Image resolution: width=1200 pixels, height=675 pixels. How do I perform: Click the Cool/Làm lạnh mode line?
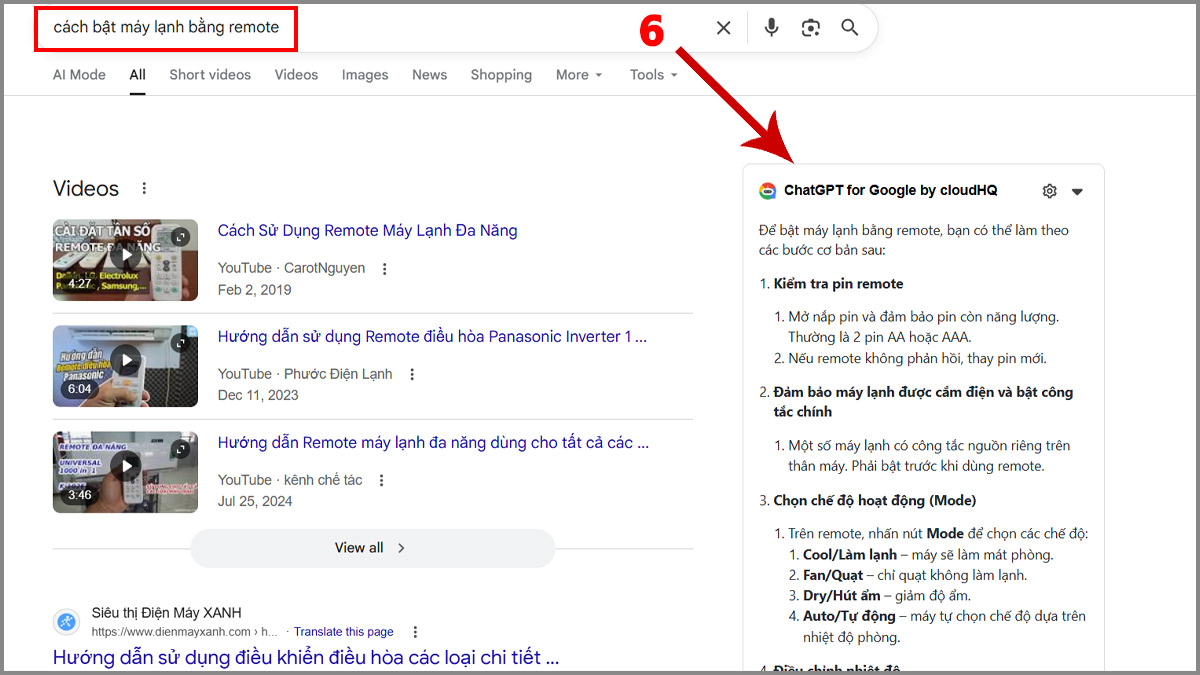tap(928, 555)
